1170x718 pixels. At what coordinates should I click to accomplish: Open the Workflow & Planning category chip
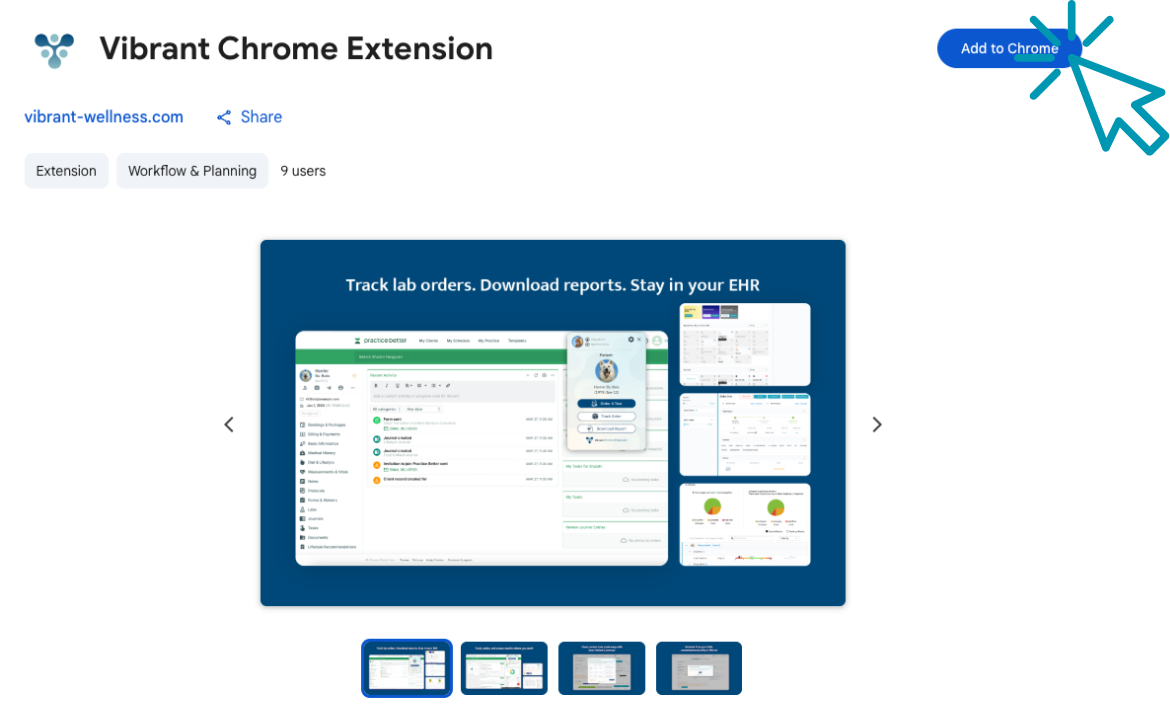click(x=192, y=171)
